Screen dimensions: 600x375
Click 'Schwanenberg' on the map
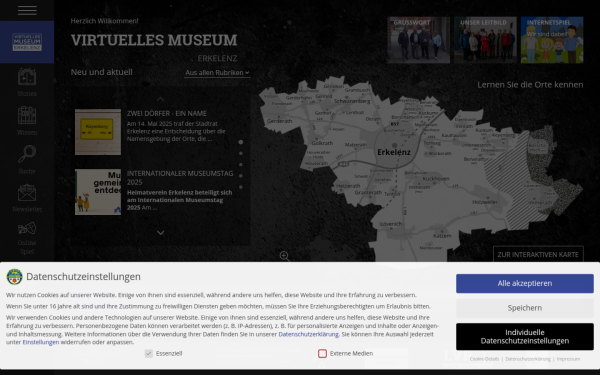[x=352, y=101]
